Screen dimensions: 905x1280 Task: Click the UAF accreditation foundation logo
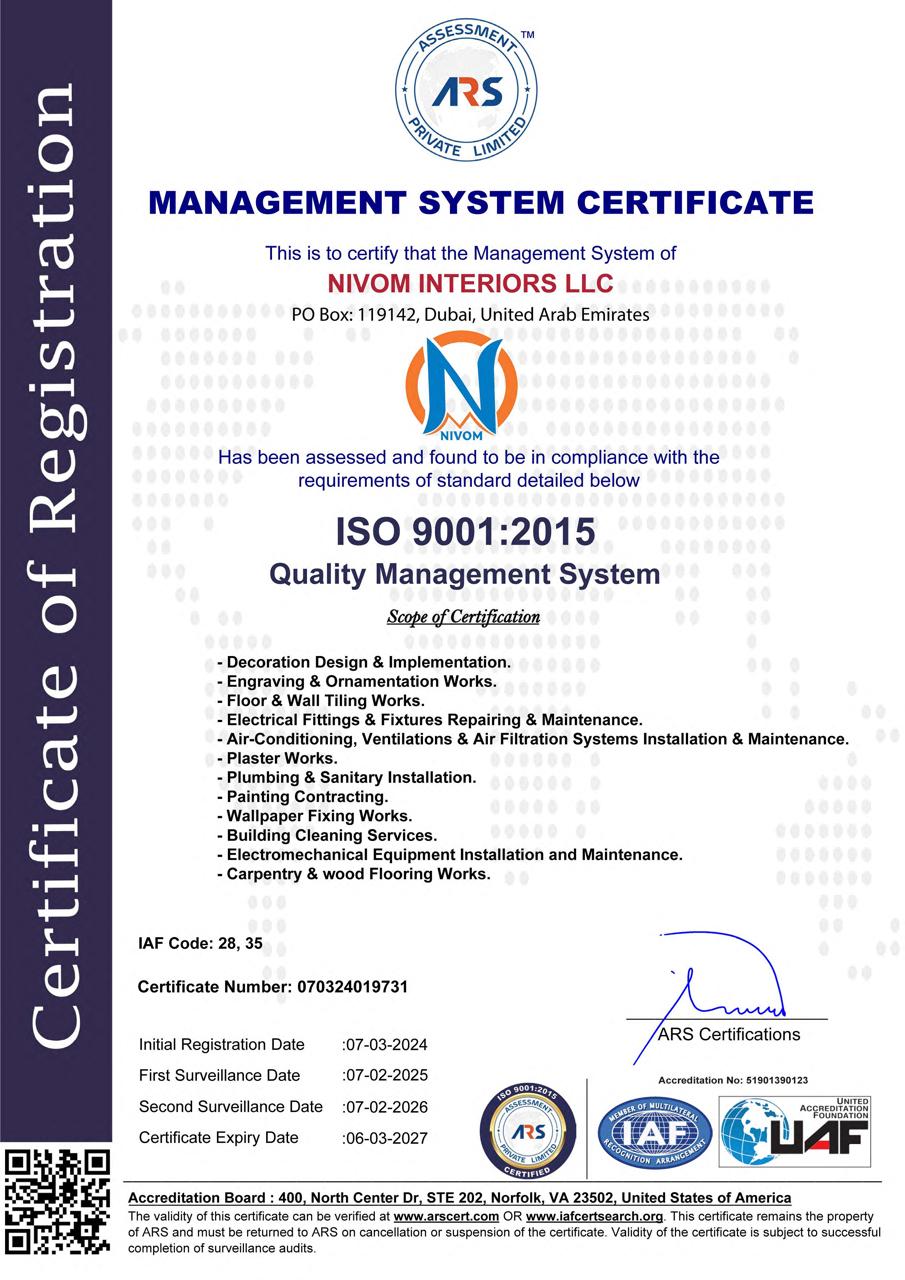pos(796,1133)
